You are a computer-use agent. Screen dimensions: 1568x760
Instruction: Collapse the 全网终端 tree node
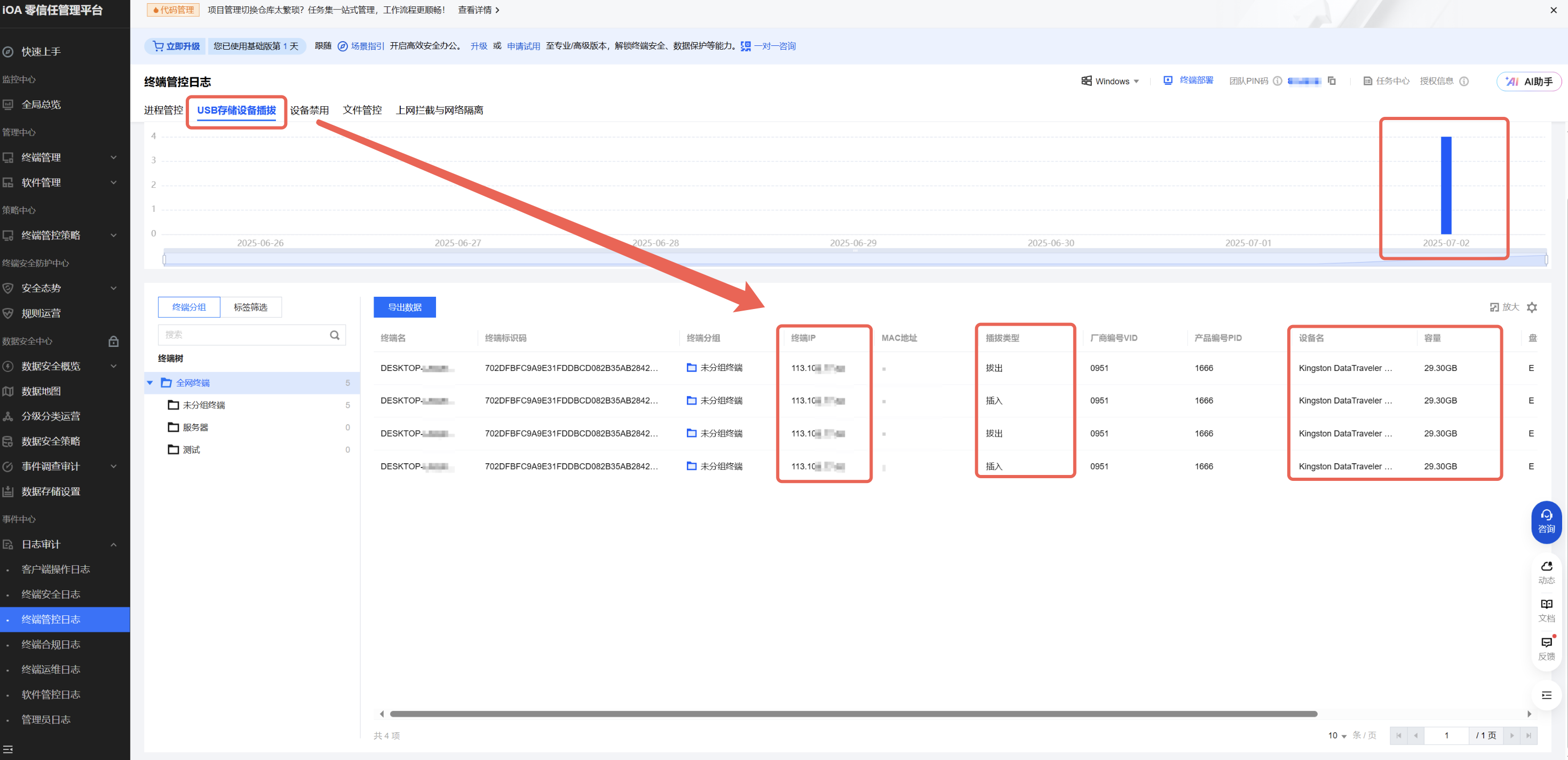(x=150, y=383)
